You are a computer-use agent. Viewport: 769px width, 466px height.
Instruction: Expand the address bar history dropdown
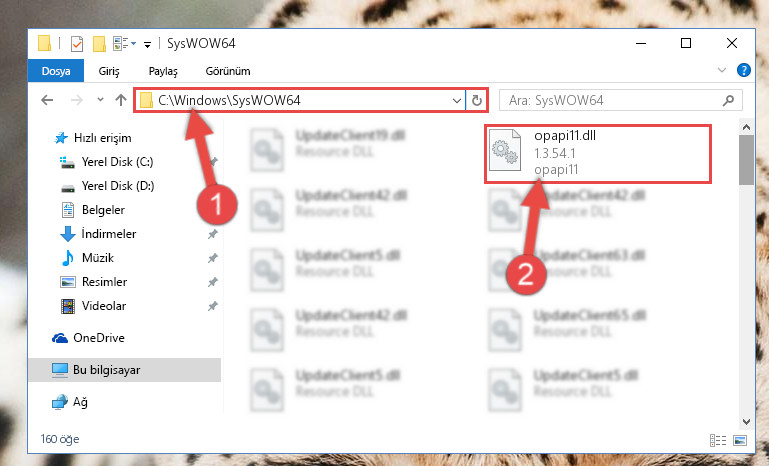457,101
